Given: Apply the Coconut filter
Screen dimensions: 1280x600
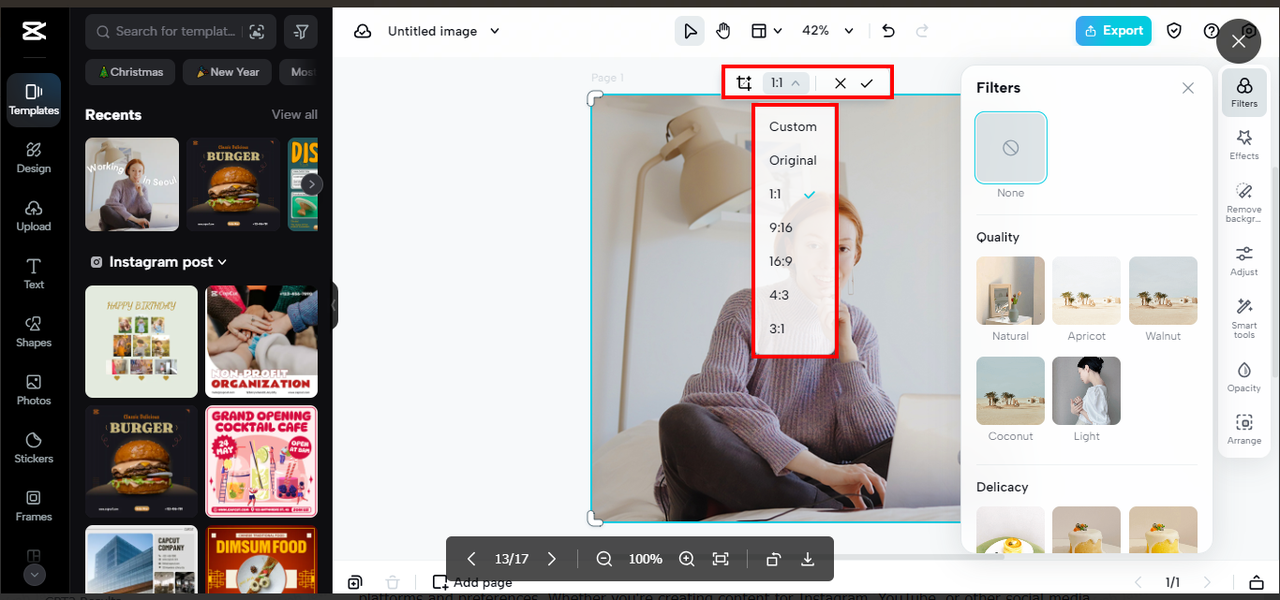Looking at the screenshot, I should click(x=1011, y=391).
